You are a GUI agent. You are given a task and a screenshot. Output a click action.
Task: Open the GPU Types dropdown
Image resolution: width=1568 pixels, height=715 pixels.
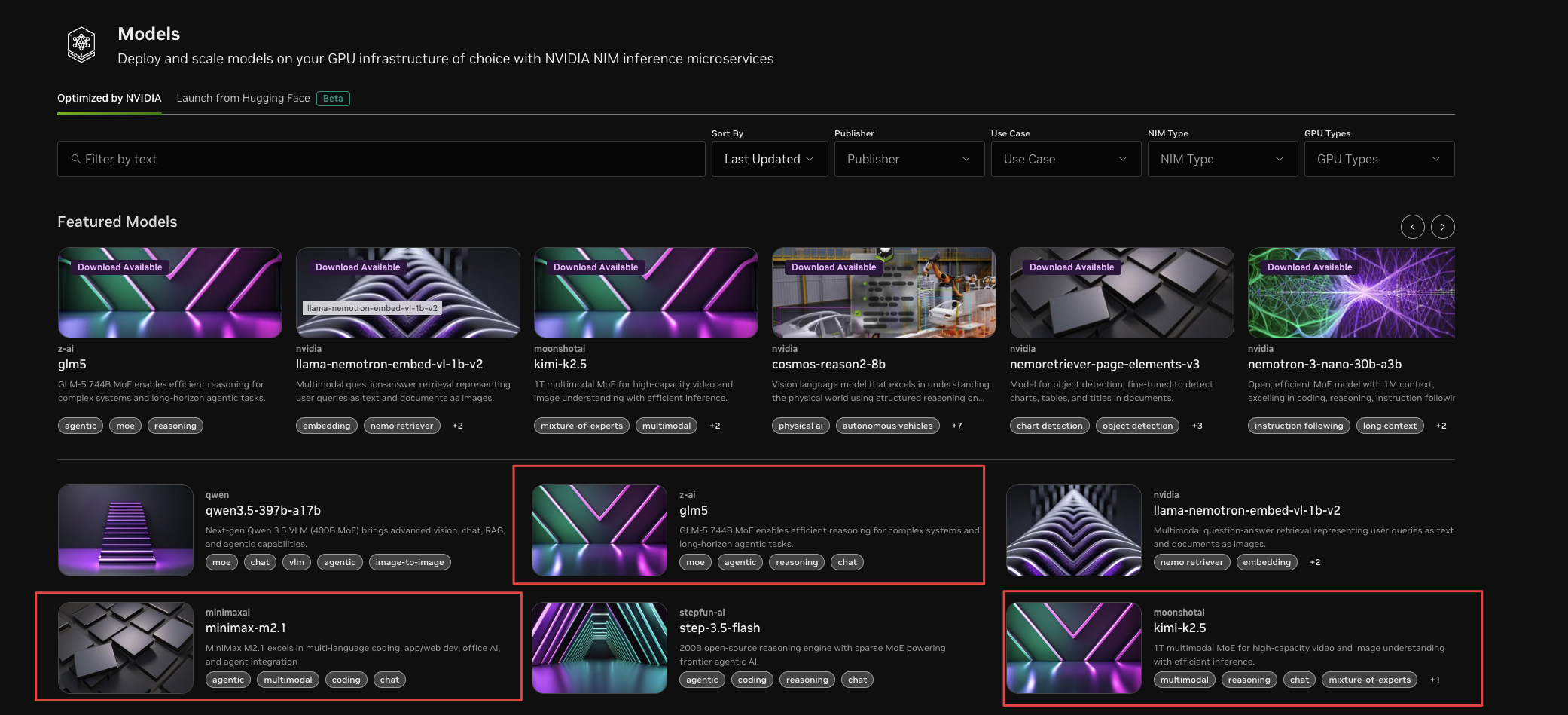click(x=1379, y=159)
